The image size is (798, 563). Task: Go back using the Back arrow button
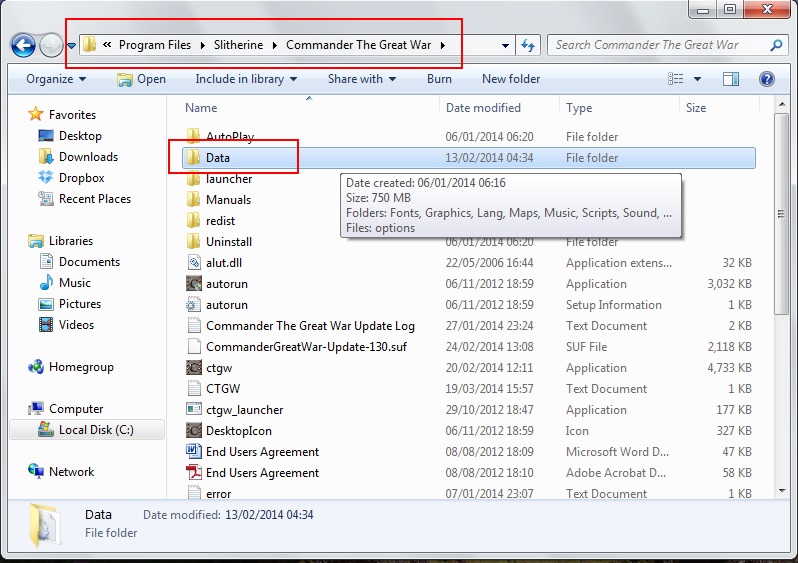pyautogui.click(x=23, y=46)
